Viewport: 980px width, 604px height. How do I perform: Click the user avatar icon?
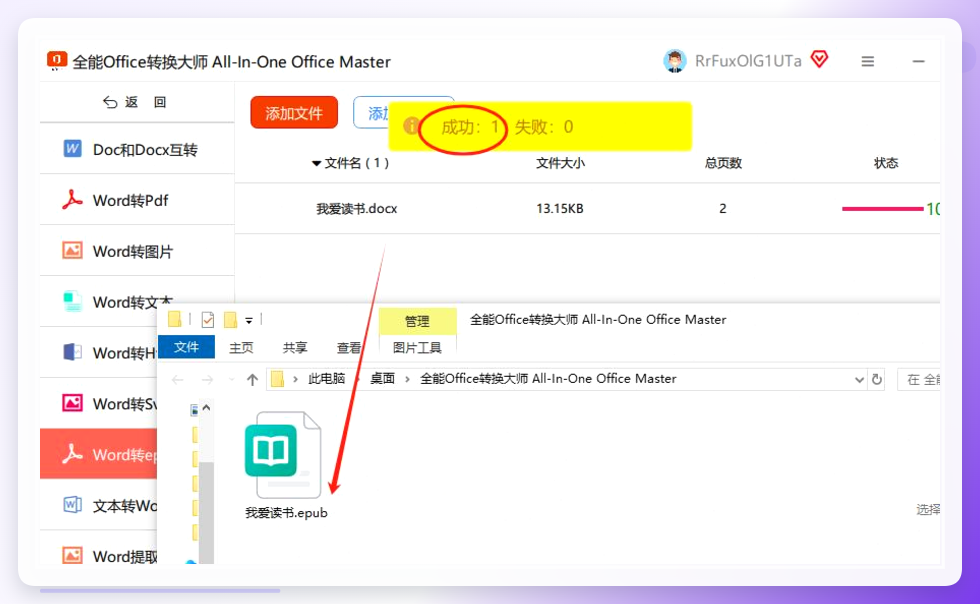(x=674, y=61)
